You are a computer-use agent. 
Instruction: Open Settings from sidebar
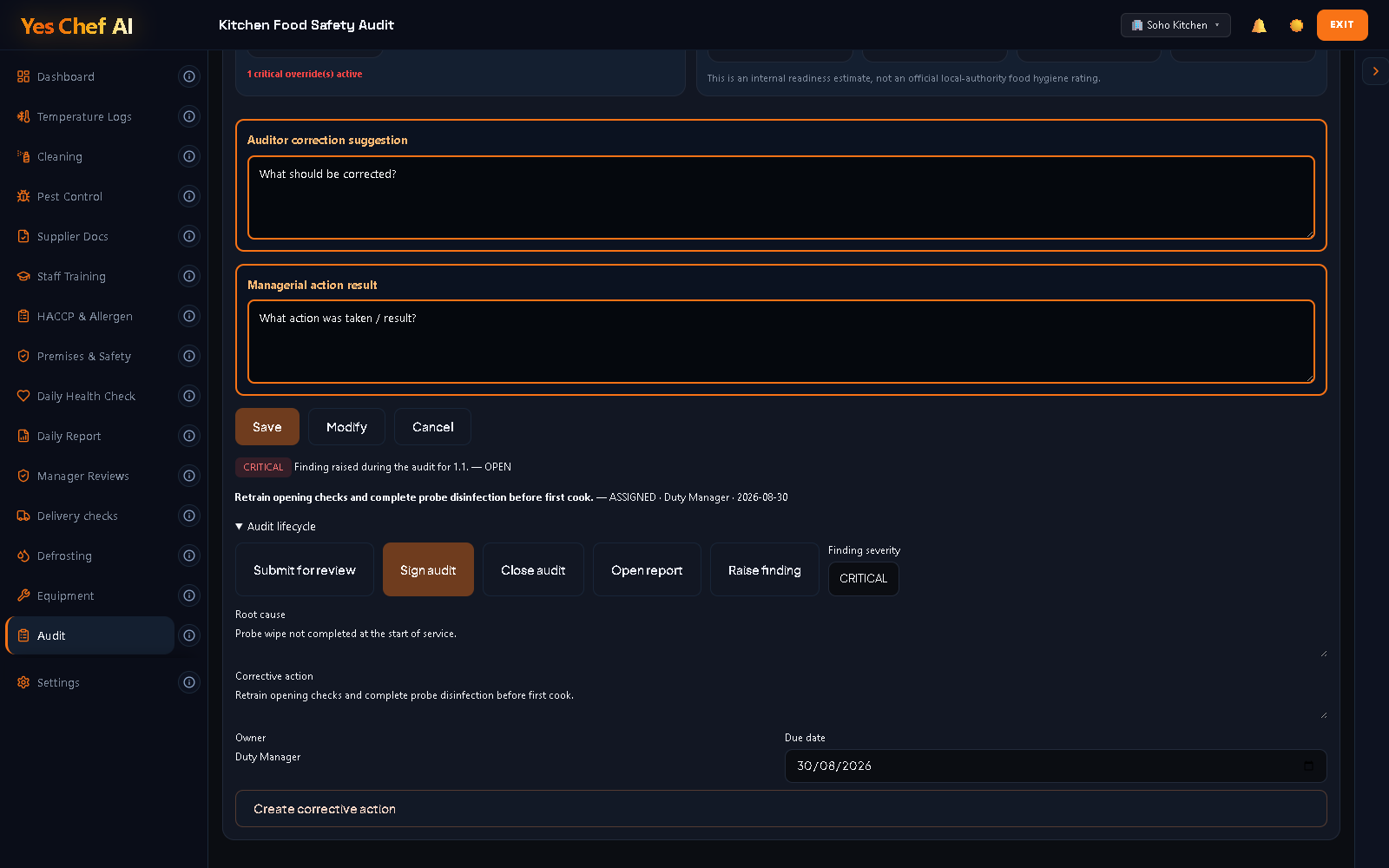(x=90, y=682)
